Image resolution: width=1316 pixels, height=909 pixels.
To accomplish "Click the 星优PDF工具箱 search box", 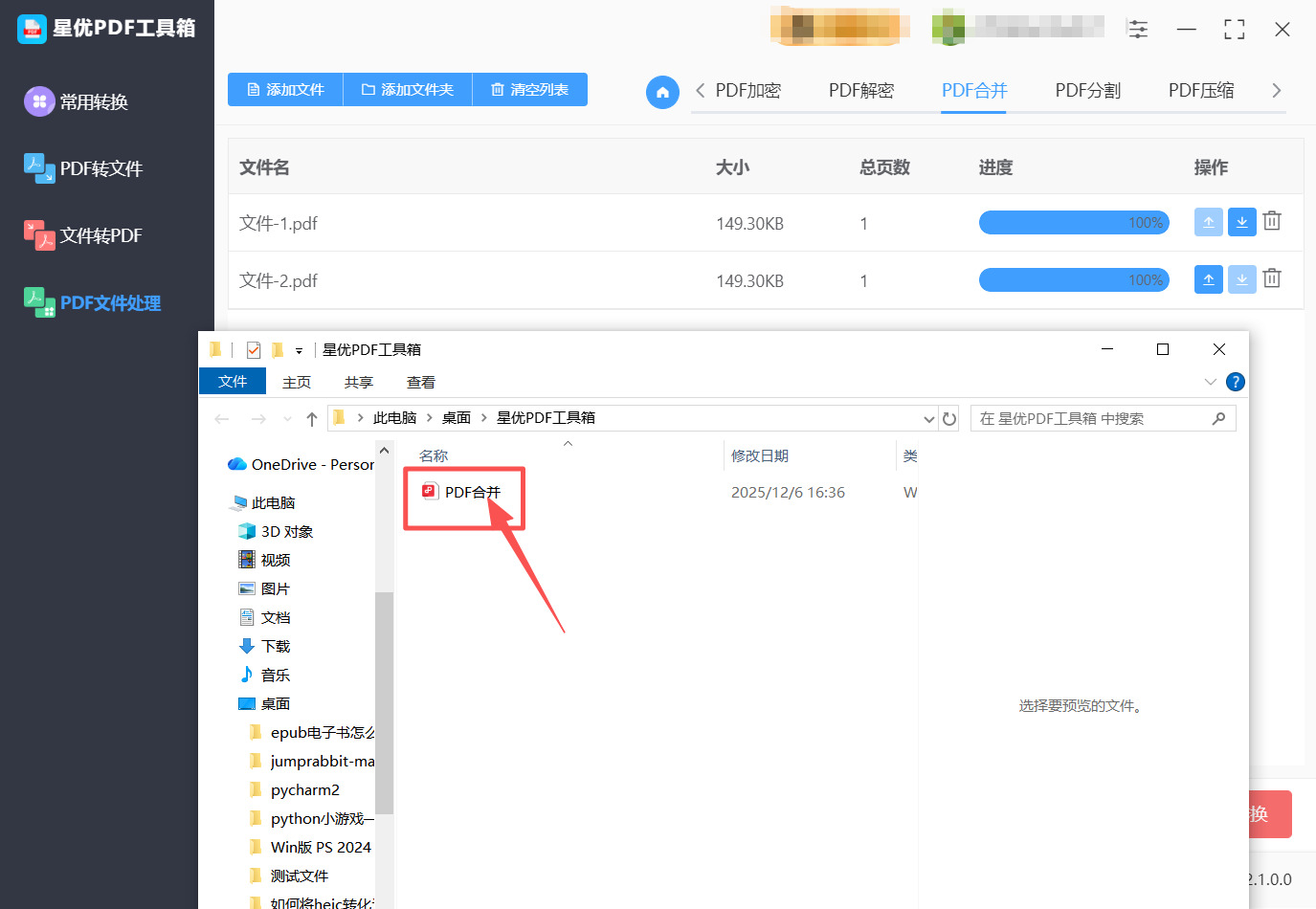I will 1101,418.
